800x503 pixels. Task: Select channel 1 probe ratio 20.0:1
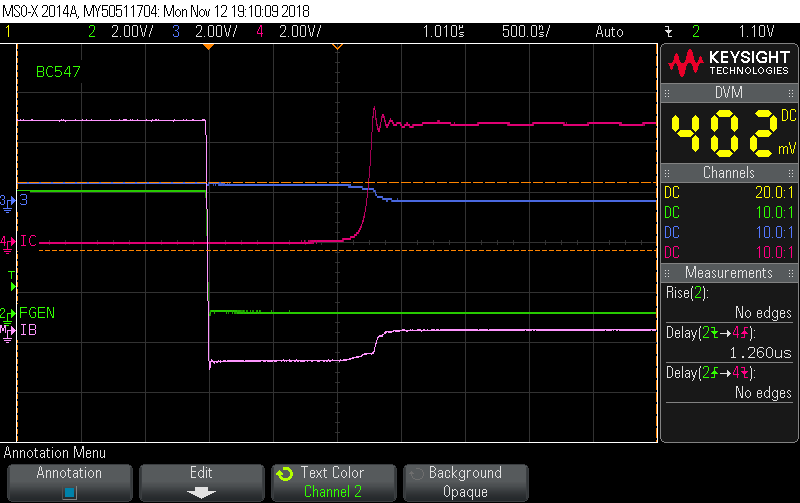[x=774, y=193]
